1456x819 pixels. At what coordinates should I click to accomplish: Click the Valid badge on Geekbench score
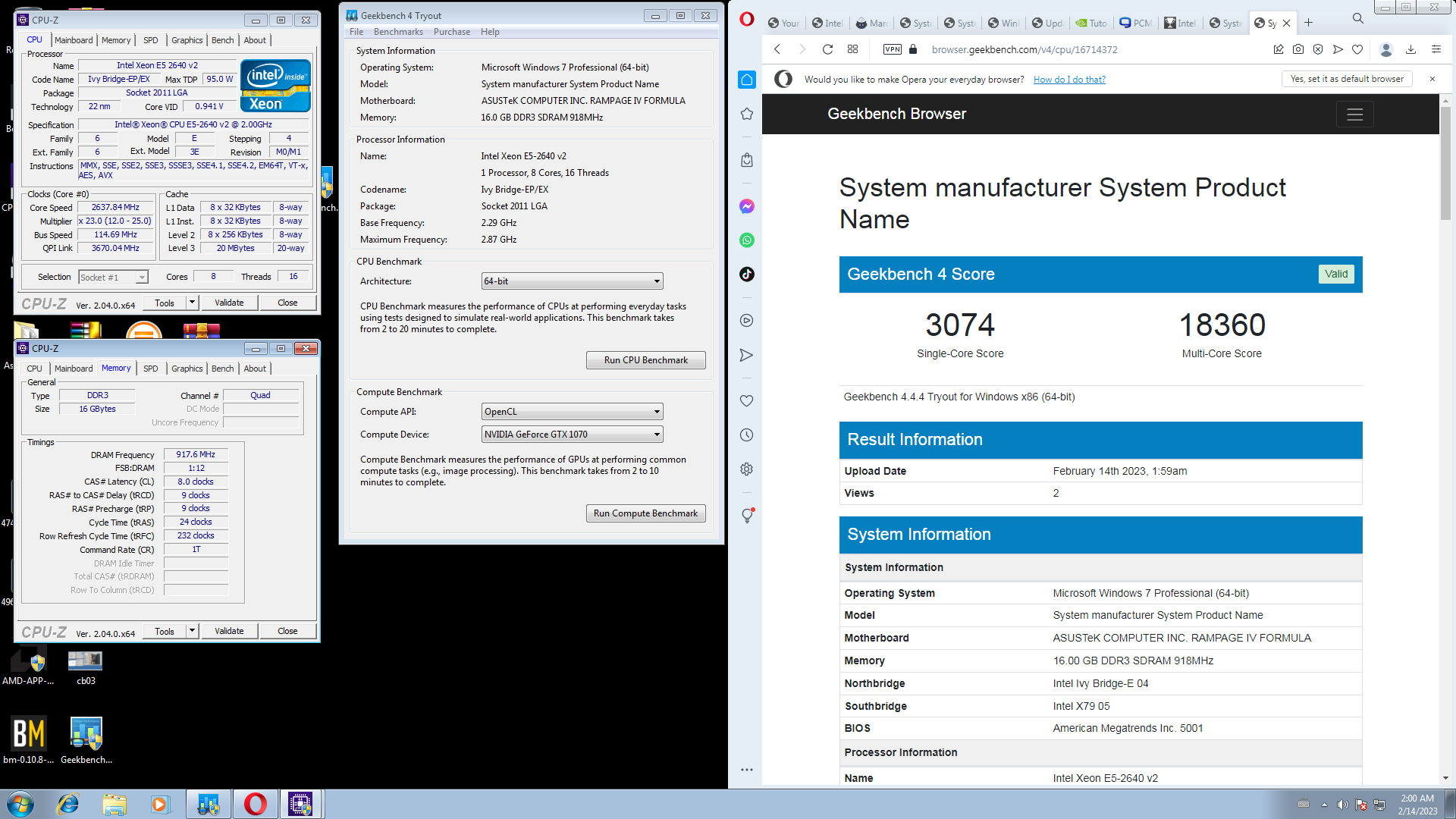click(1336, 275)
